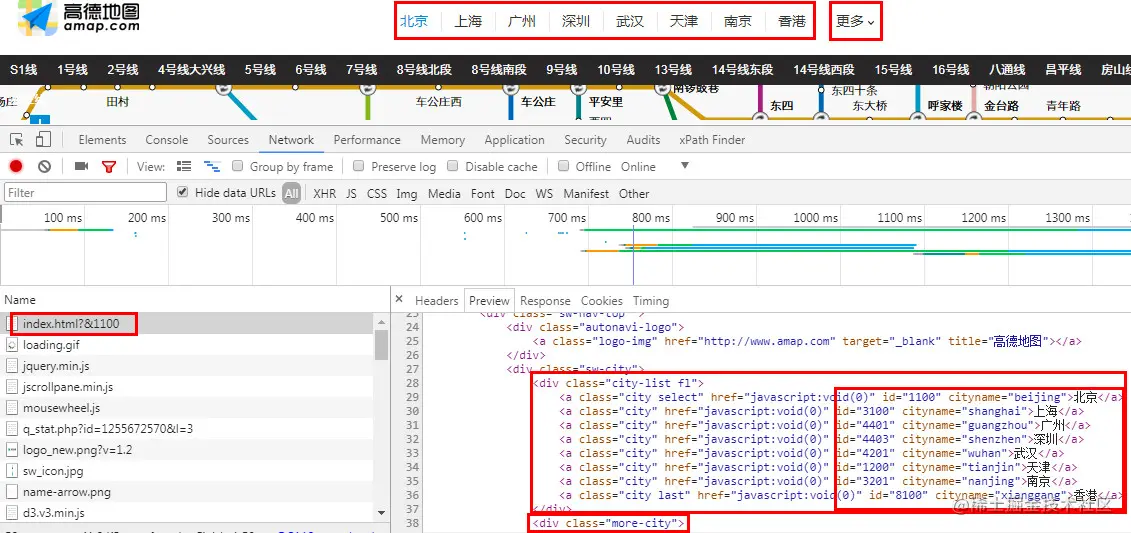
Task: Select the large request rows view icon
Action: pyautogui.click(x=184, y=167)
